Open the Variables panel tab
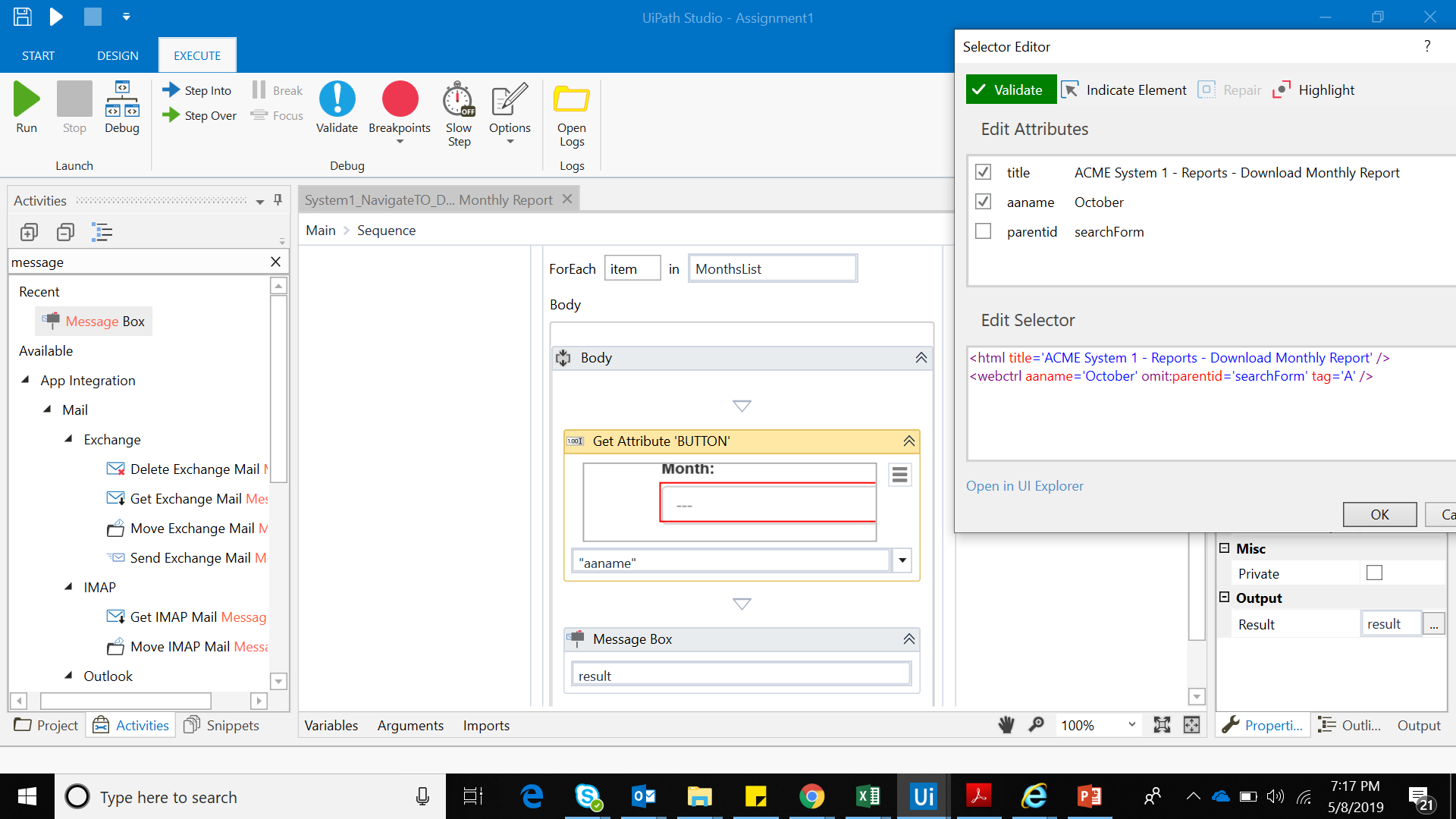1456x819 pixels. click(331, 726)
